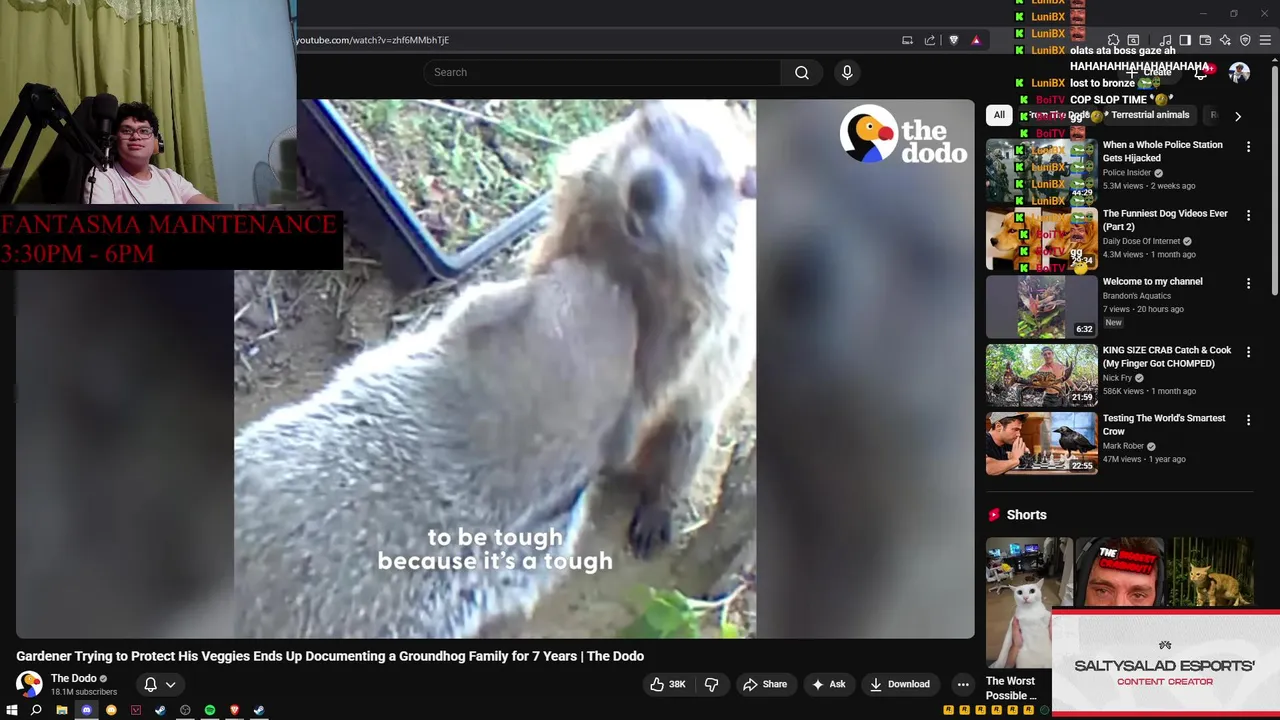Viewport: 1280px width, 720px height.
Task: Open the browser extensions puzzle icon
Action: pos(1113,40)
